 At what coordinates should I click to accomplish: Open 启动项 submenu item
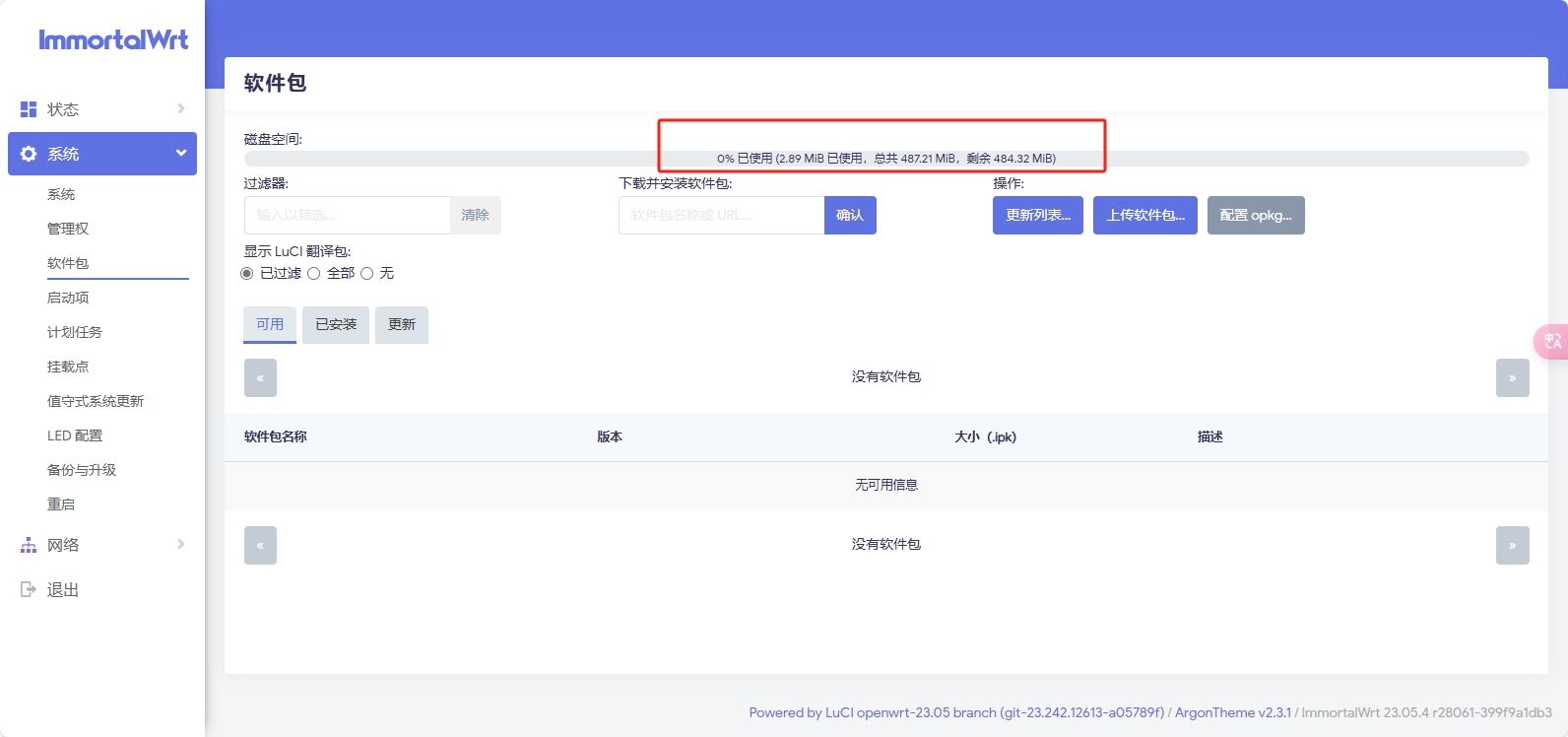[68, 298]
